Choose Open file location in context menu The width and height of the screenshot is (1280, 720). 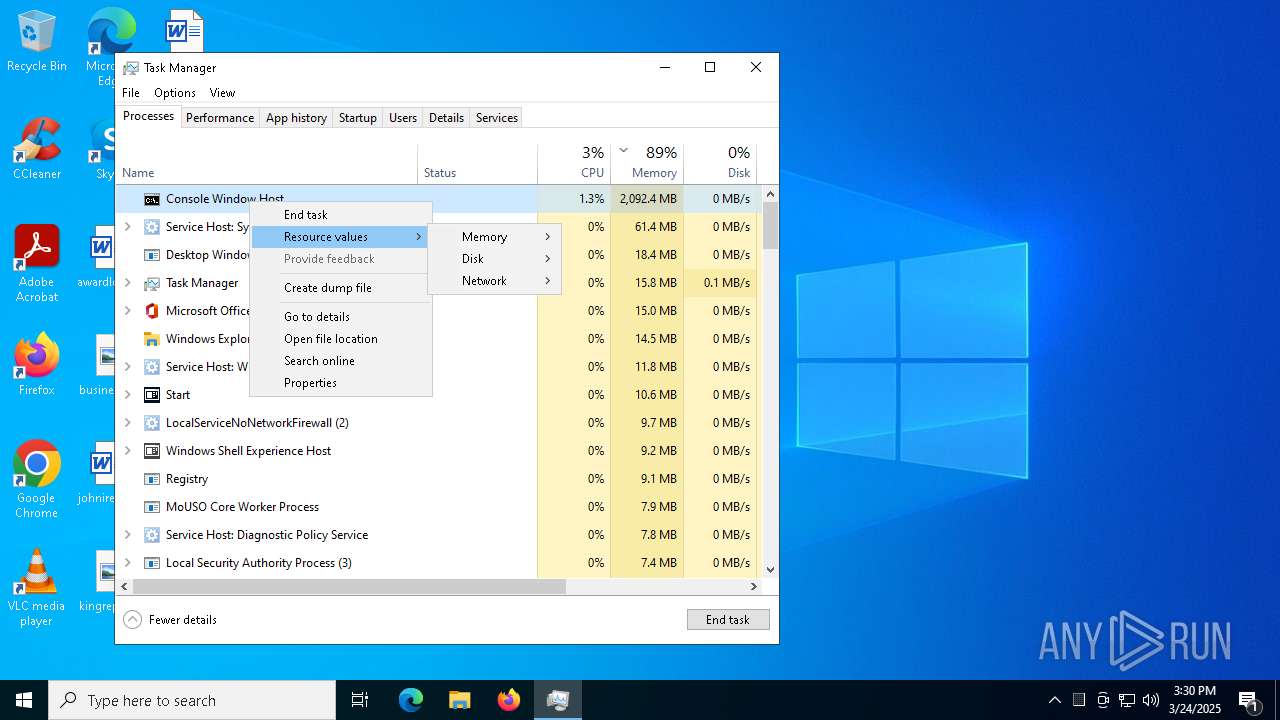tap(341, 339)
